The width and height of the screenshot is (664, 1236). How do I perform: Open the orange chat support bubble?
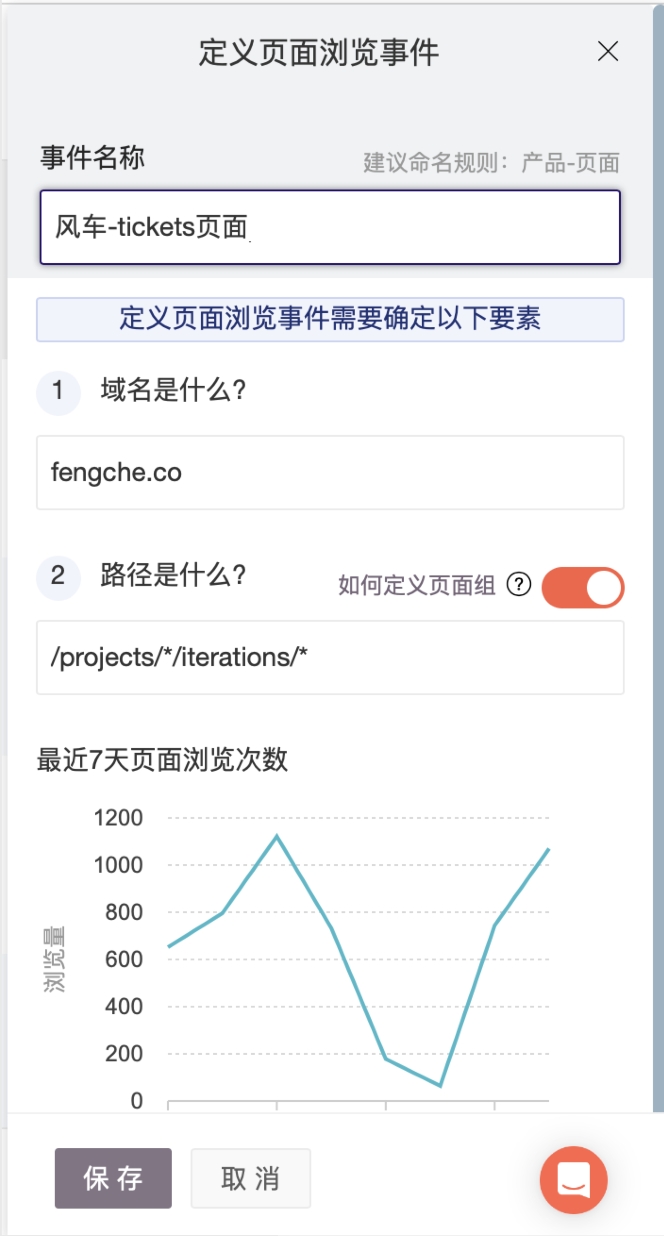[574, 1181]
